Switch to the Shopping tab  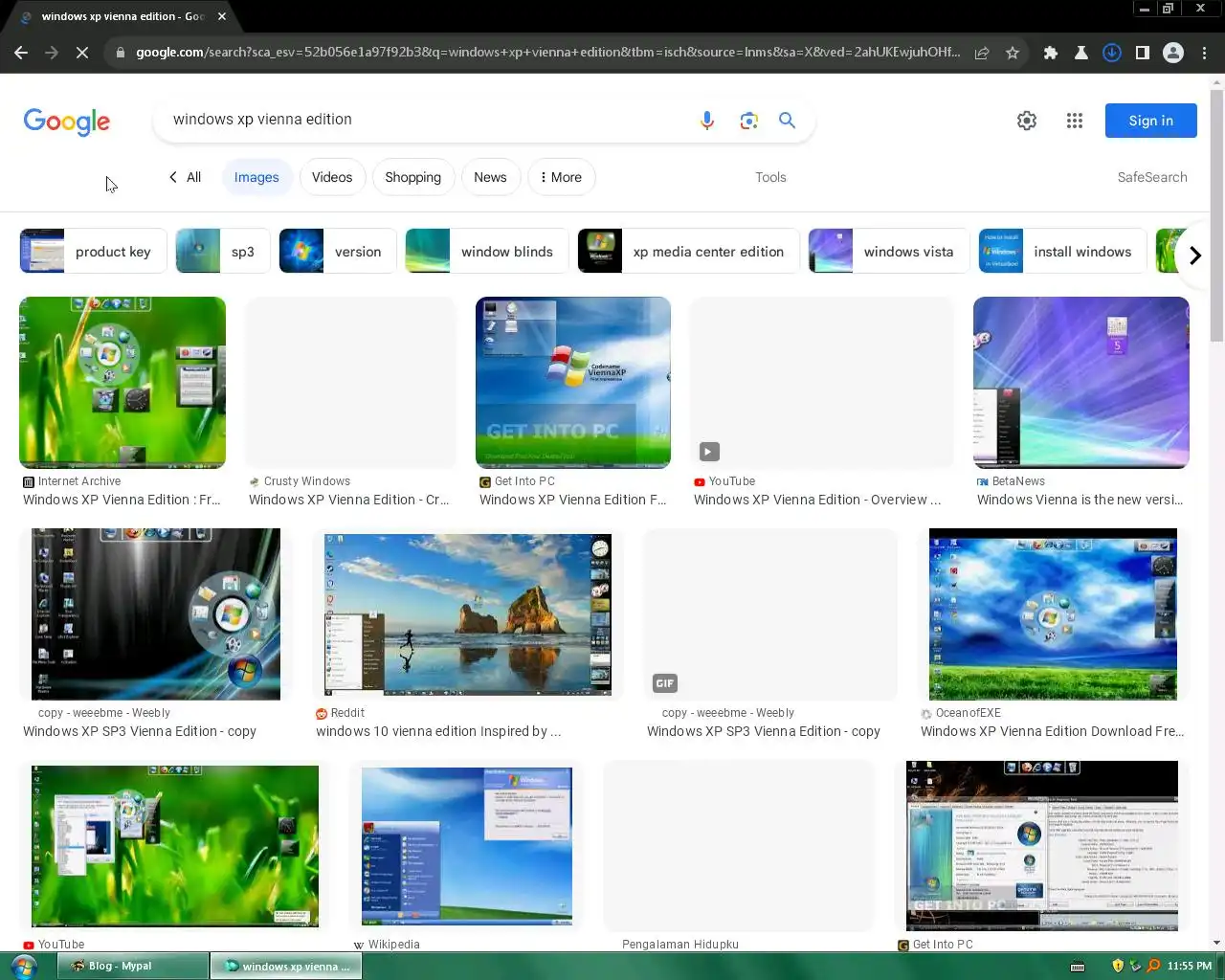(x=412, y=177)
